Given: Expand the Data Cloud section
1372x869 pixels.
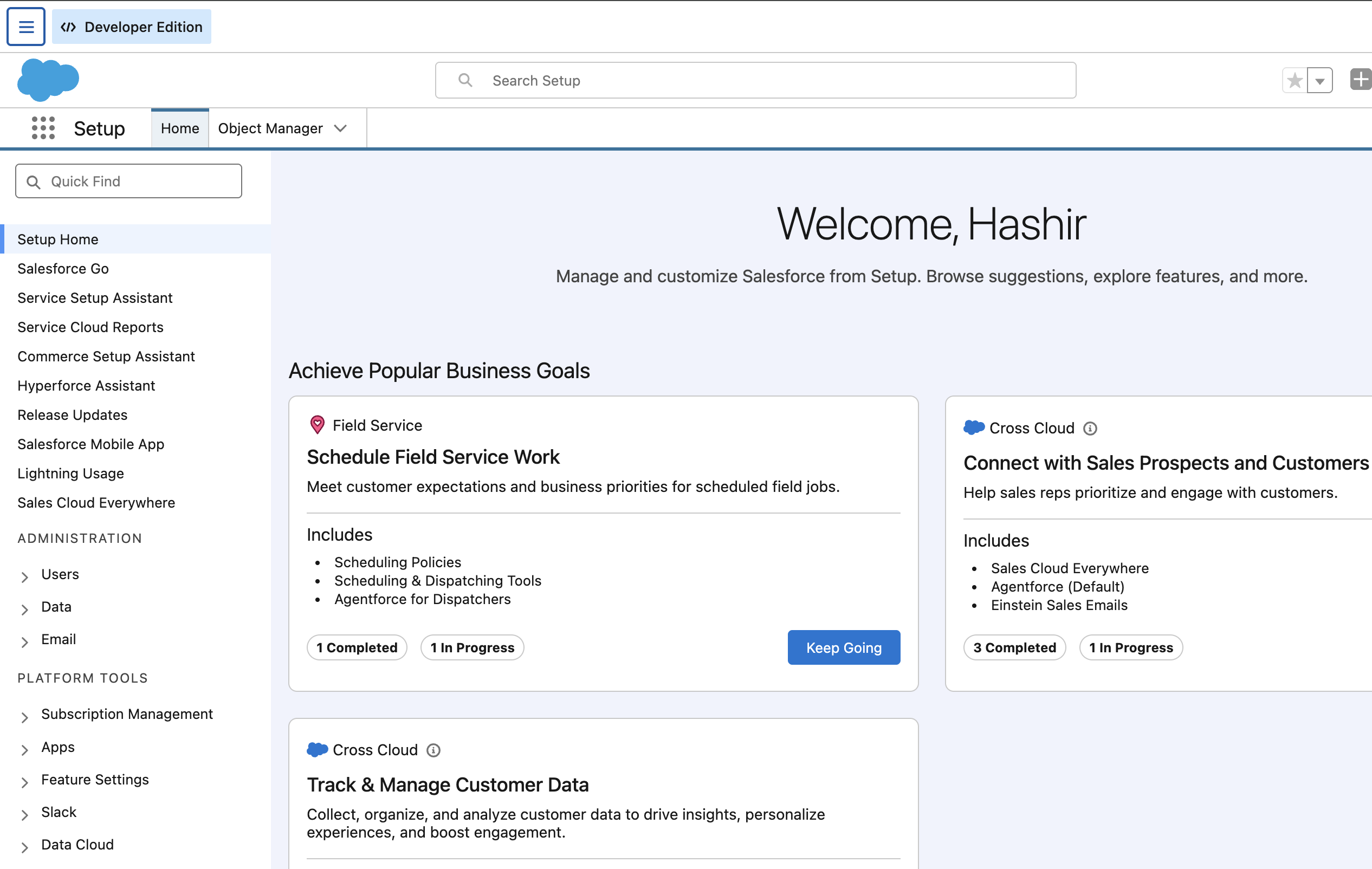Looking at the screenshot, I should (24, 847).
